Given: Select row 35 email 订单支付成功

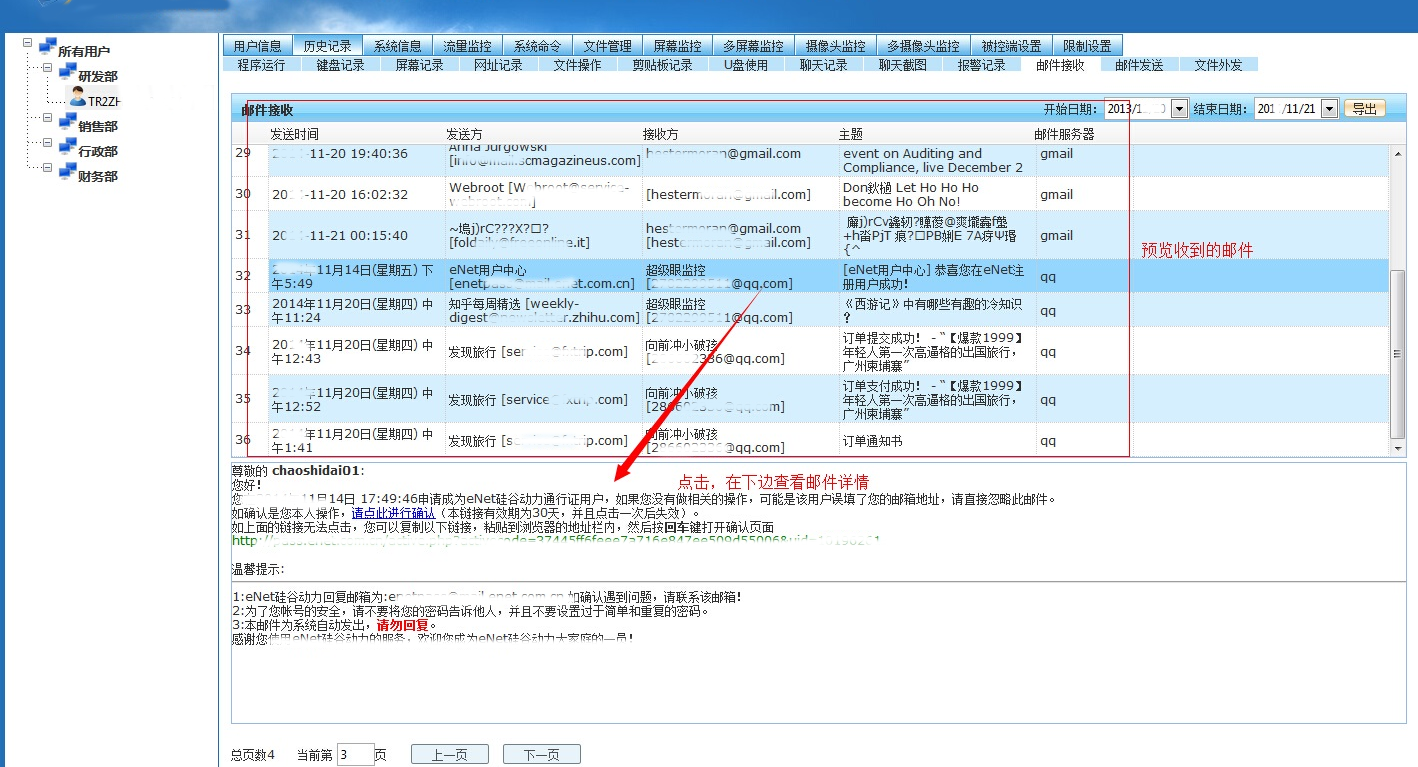Looking at the screenshot, I should [x=810, y=399].
